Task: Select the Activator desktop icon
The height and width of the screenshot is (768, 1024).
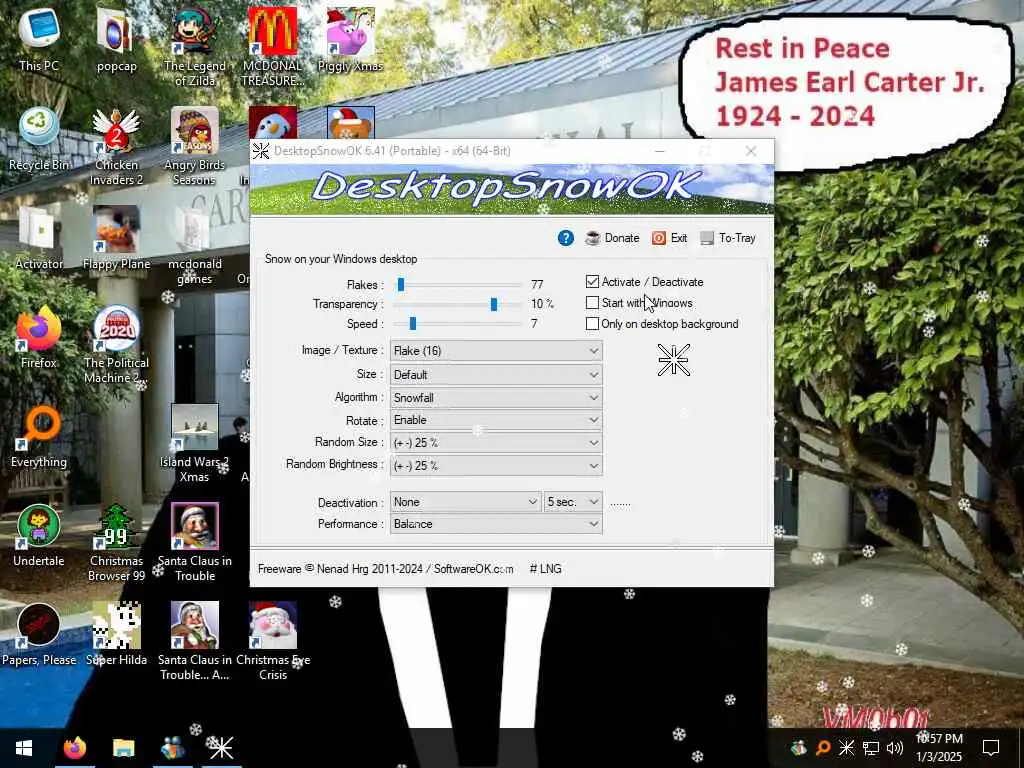Action: coord(39,238)
